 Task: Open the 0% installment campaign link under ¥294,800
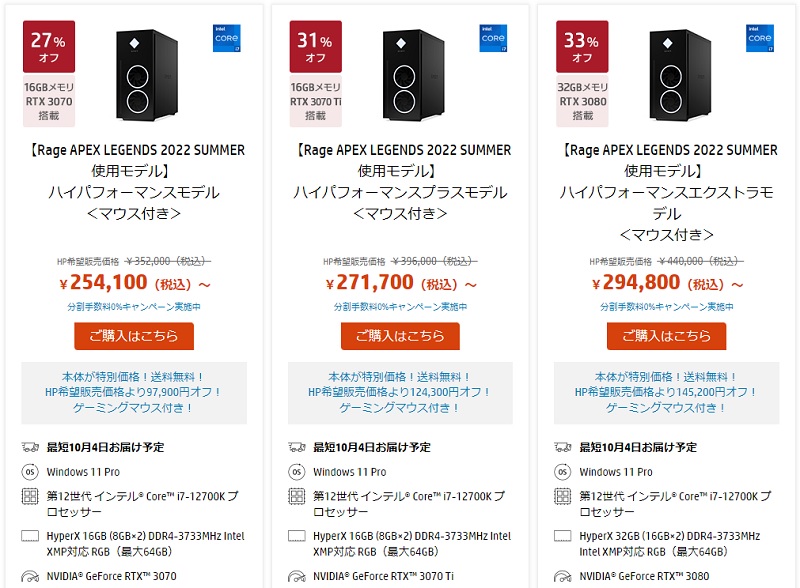click(x=666, y=307)
